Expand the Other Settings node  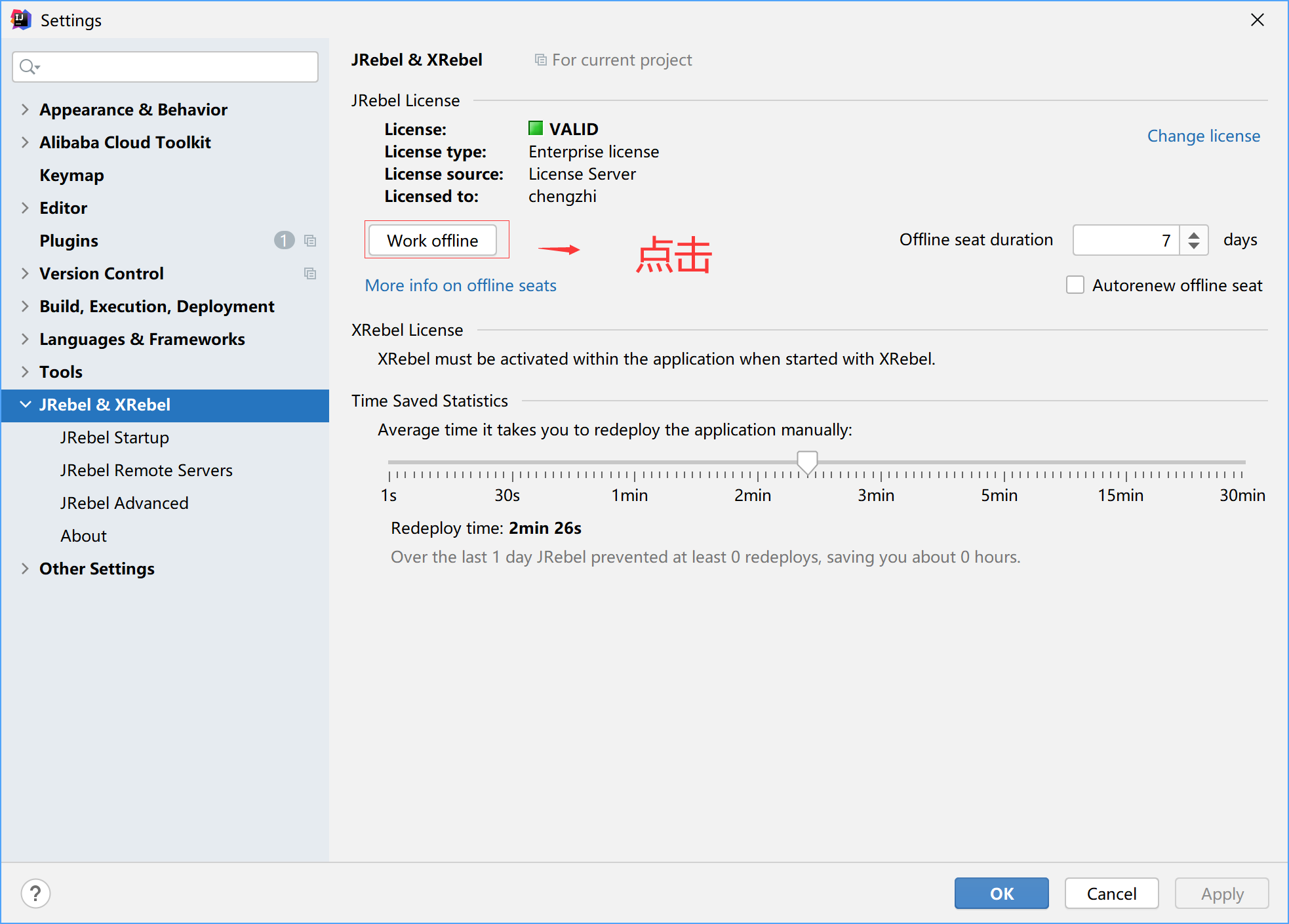point(25,569)
